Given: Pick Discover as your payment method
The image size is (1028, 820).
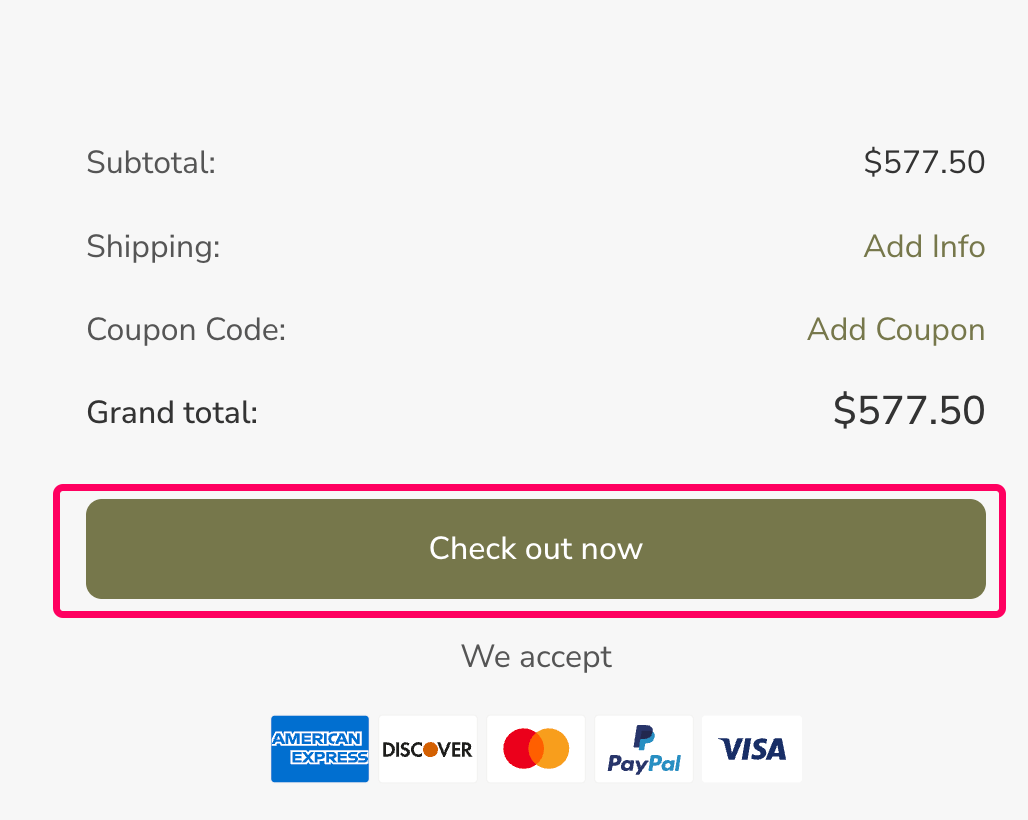Looking at the screenshot, I should click(x=427, y=749).
